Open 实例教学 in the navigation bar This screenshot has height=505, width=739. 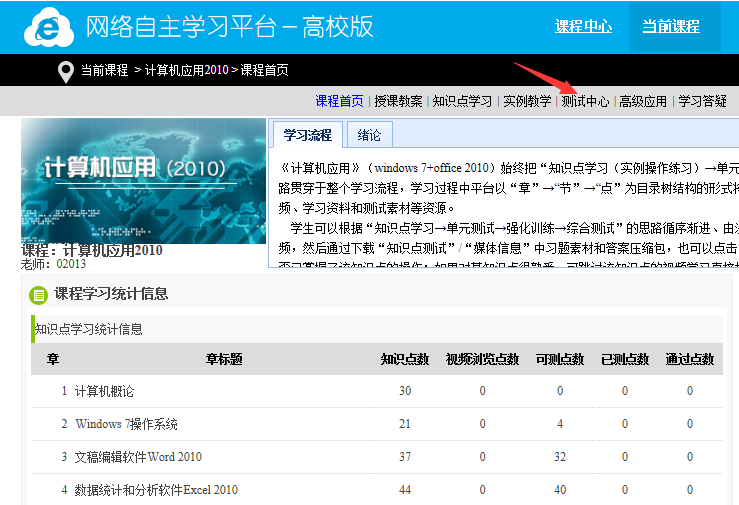527,101
